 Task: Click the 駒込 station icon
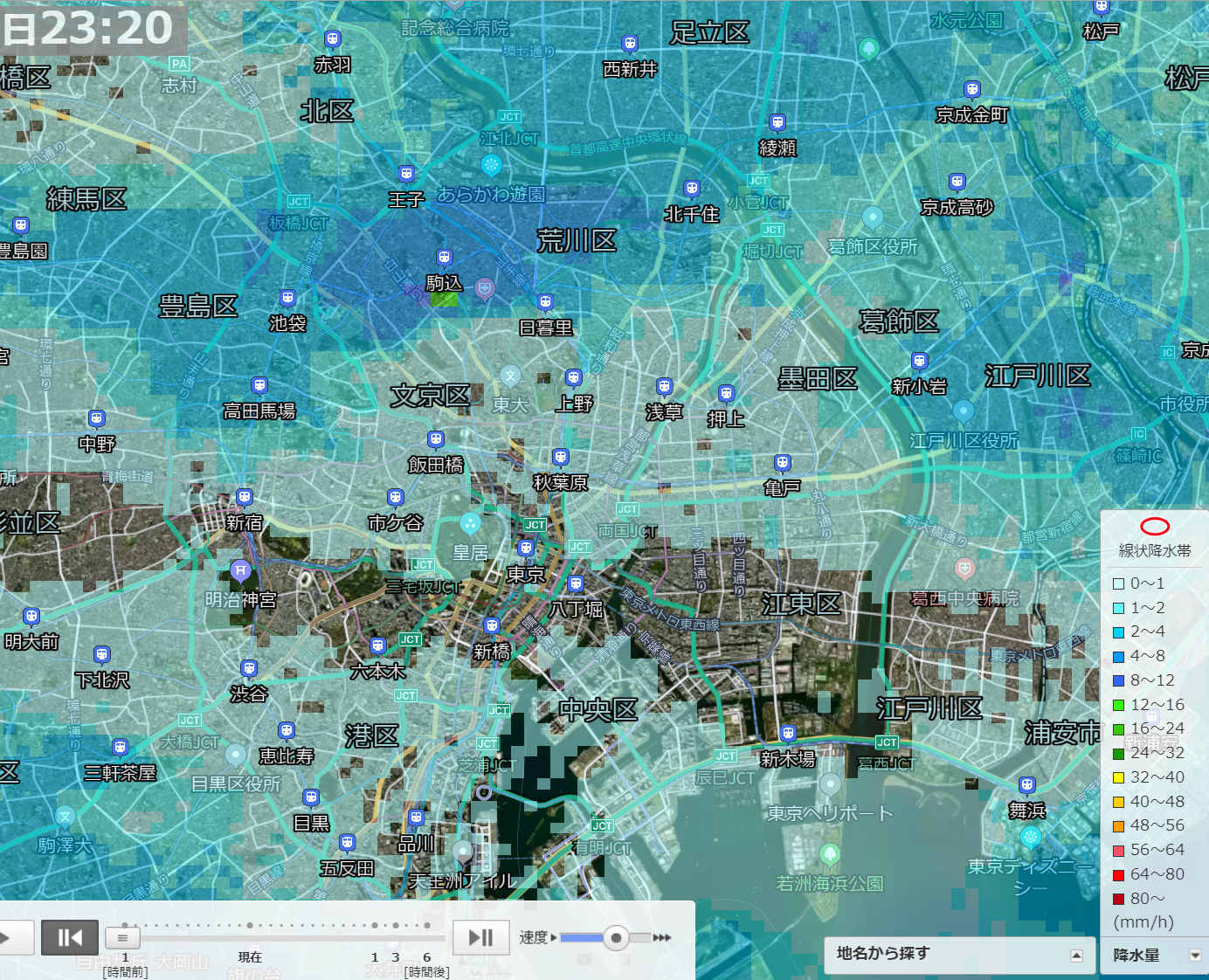point(445,258)
